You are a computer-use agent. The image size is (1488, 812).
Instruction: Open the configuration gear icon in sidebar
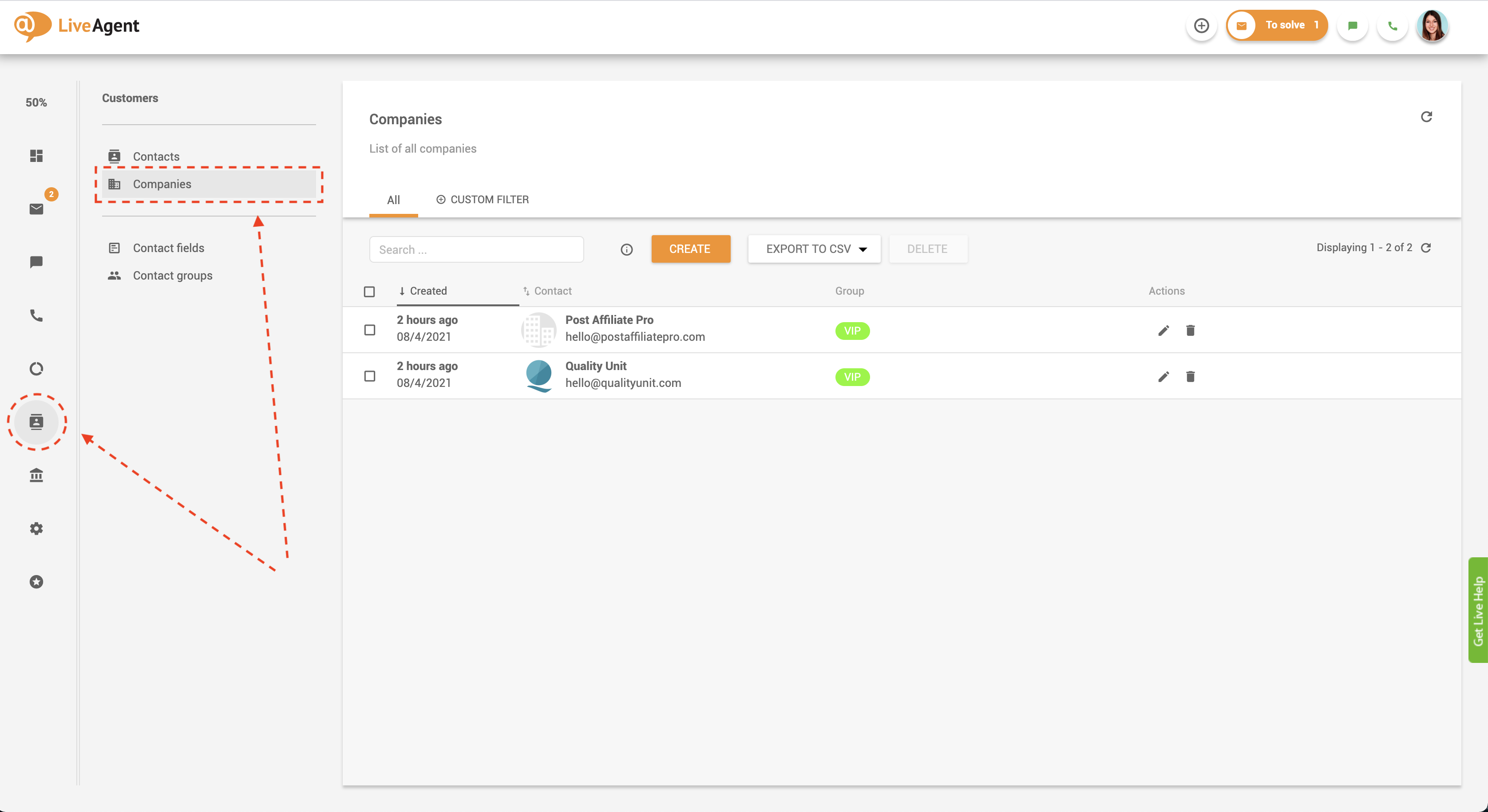coord(36,528)
